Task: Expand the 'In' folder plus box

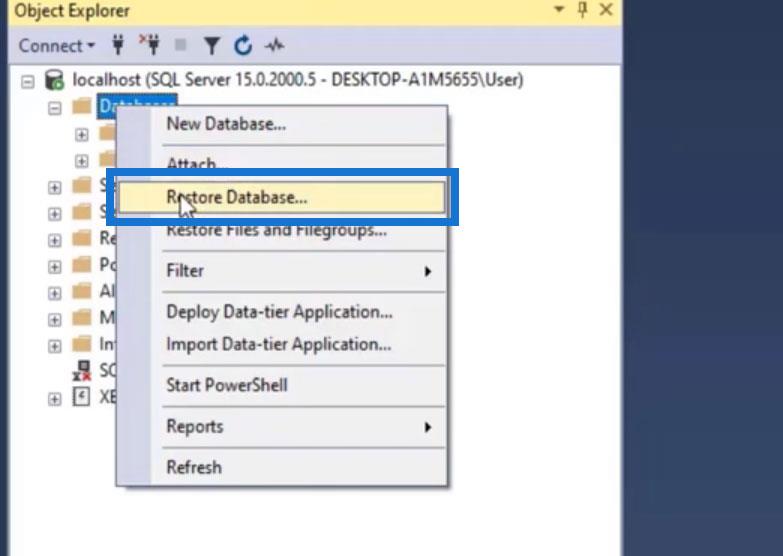Action: click(55, 346)
